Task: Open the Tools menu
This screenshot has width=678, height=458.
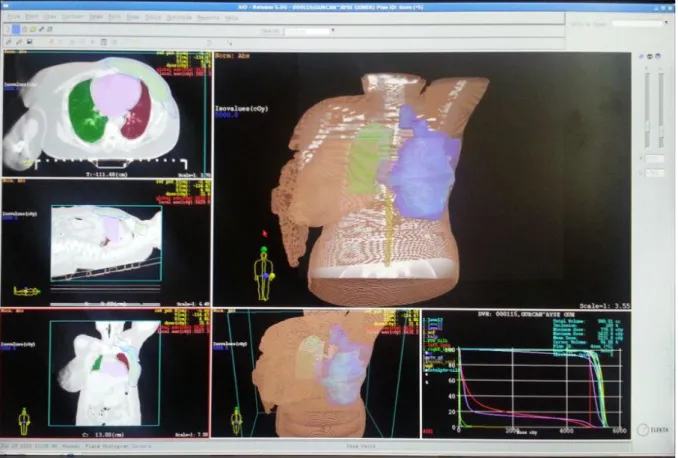Action: pos(153,17)
